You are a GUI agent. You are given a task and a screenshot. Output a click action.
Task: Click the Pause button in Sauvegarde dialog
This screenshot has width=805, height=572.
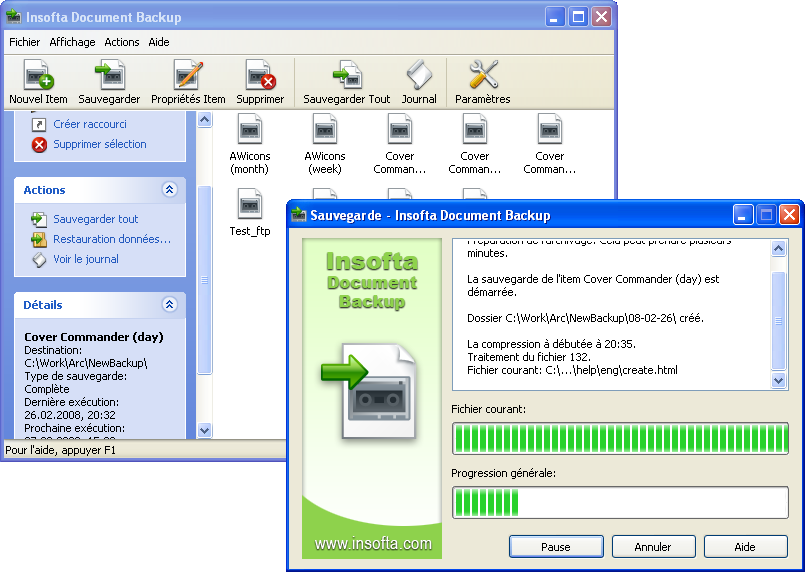[556, 547]
